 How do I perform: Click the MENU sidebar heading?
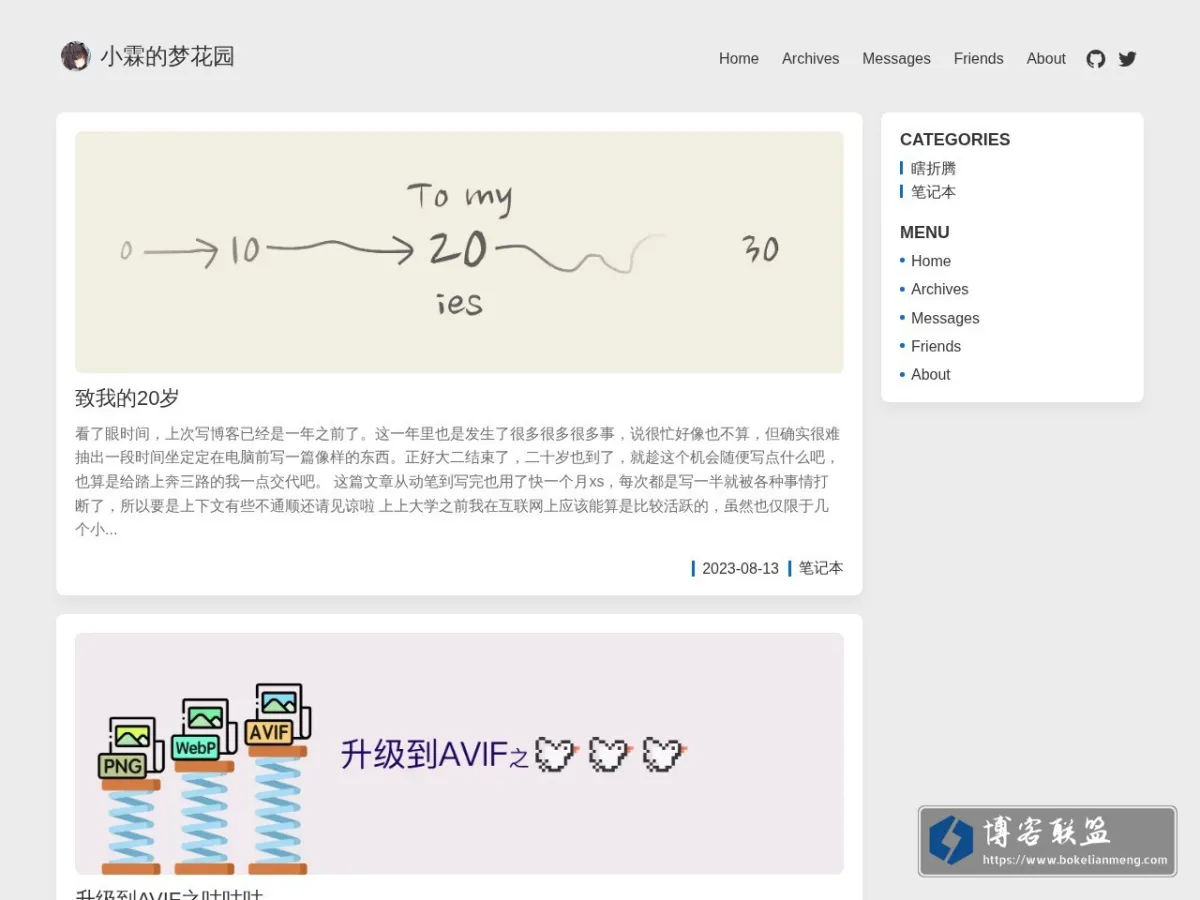[925, 232]
